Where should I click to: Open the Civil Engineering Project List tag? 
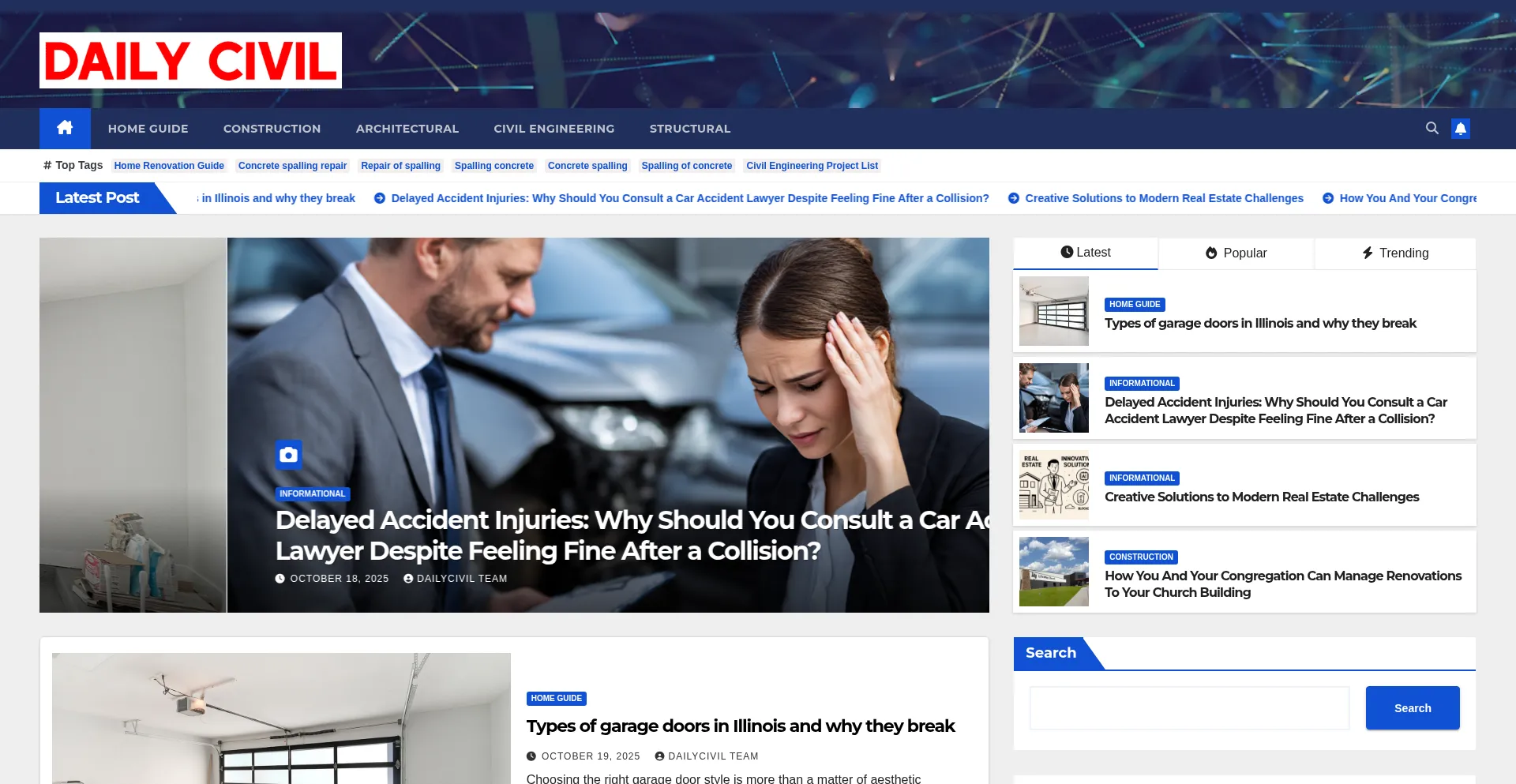coord(812,166)
